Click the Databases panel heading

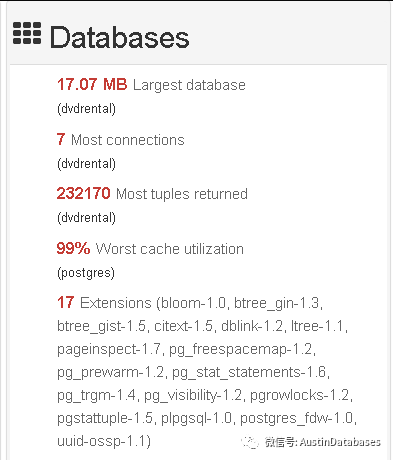point(120,37)
